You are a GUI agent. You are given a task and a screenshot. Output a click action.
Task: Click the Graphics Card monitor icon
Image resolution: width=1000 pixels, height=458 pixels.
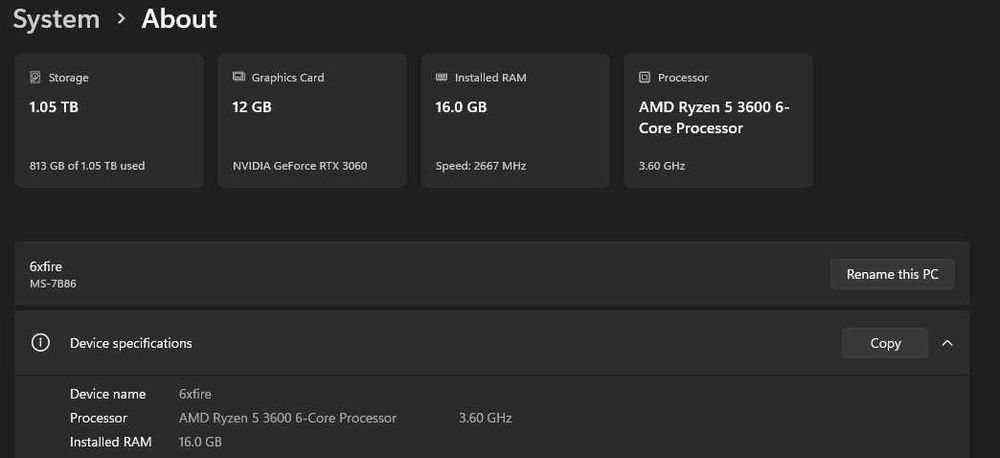238,77
